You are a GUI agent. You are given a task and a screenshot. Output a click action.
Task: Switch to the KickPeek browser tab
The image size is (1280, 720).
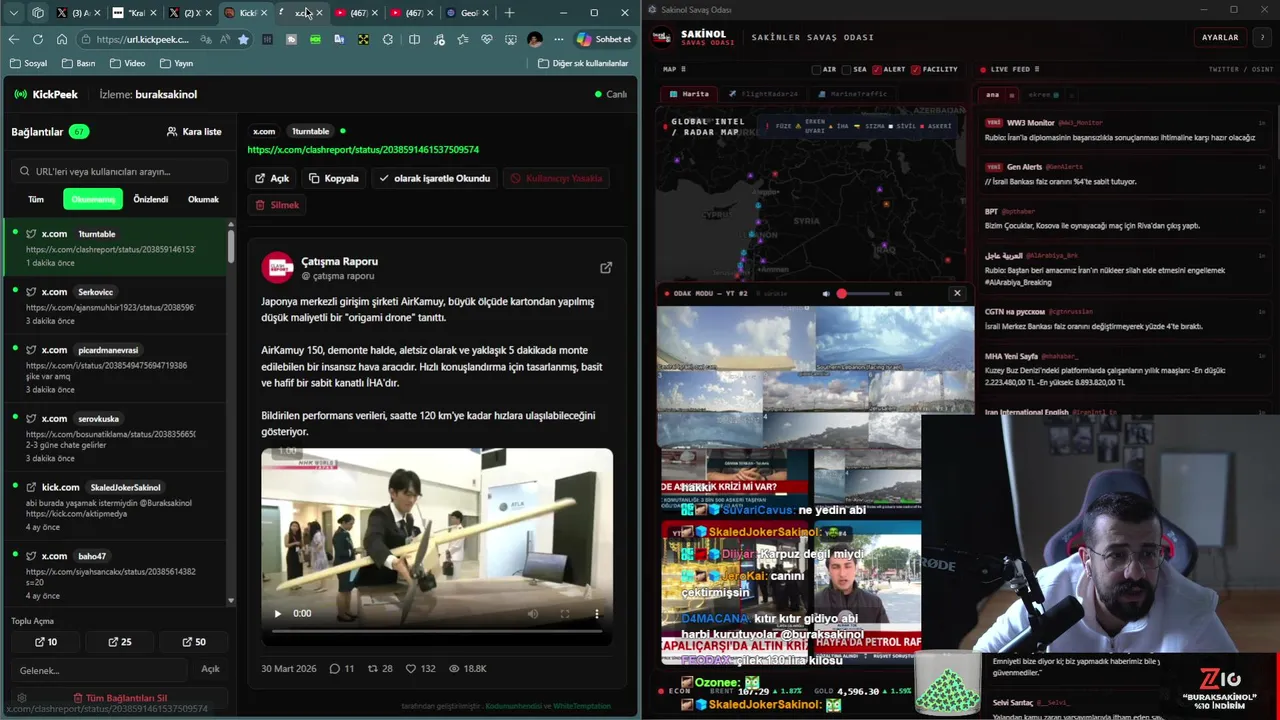(246, 13)
